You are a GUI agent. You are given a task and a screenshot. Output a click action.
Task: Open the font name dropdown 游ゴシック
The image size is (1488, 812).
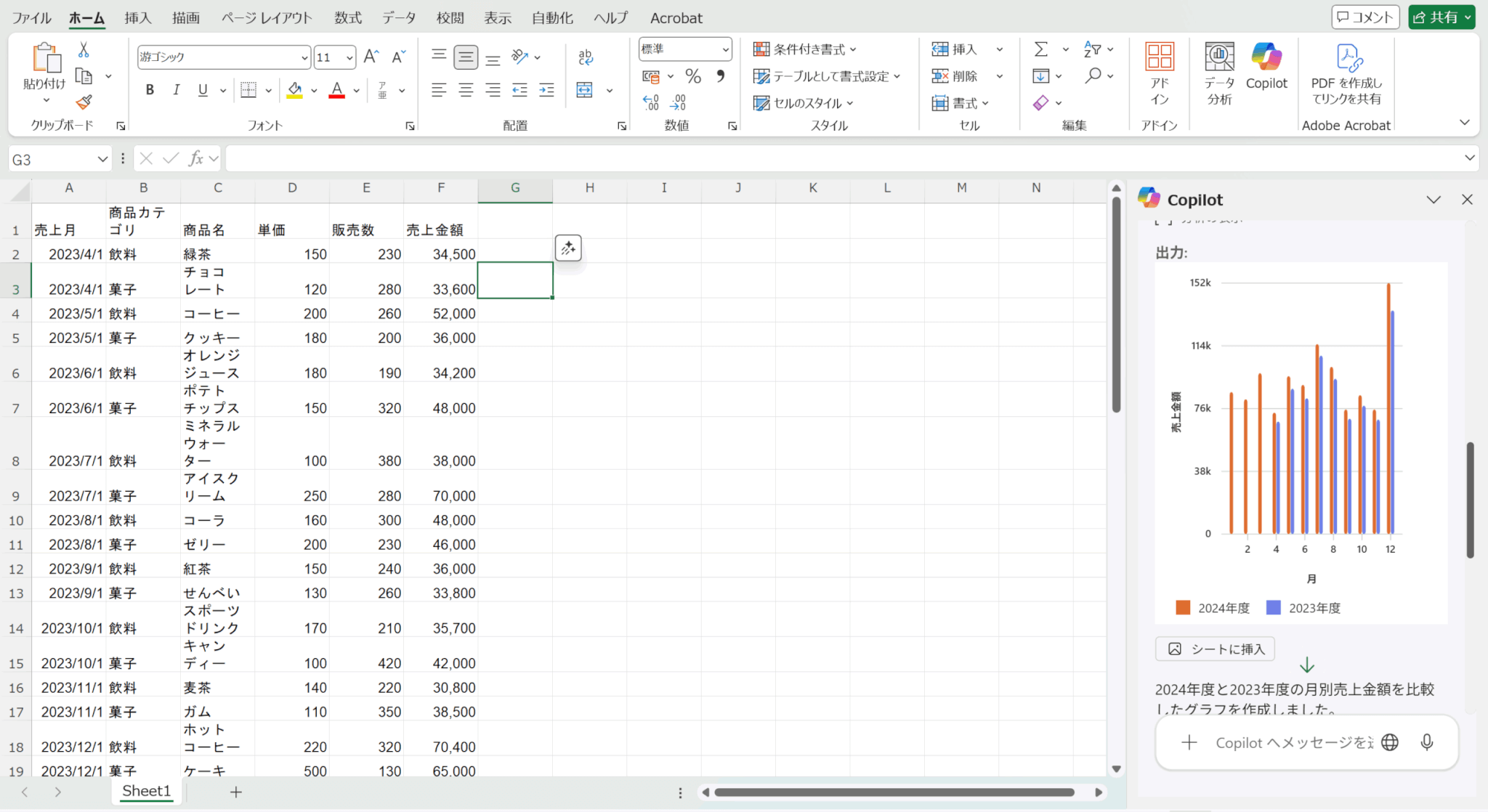[x=304, y=57]
